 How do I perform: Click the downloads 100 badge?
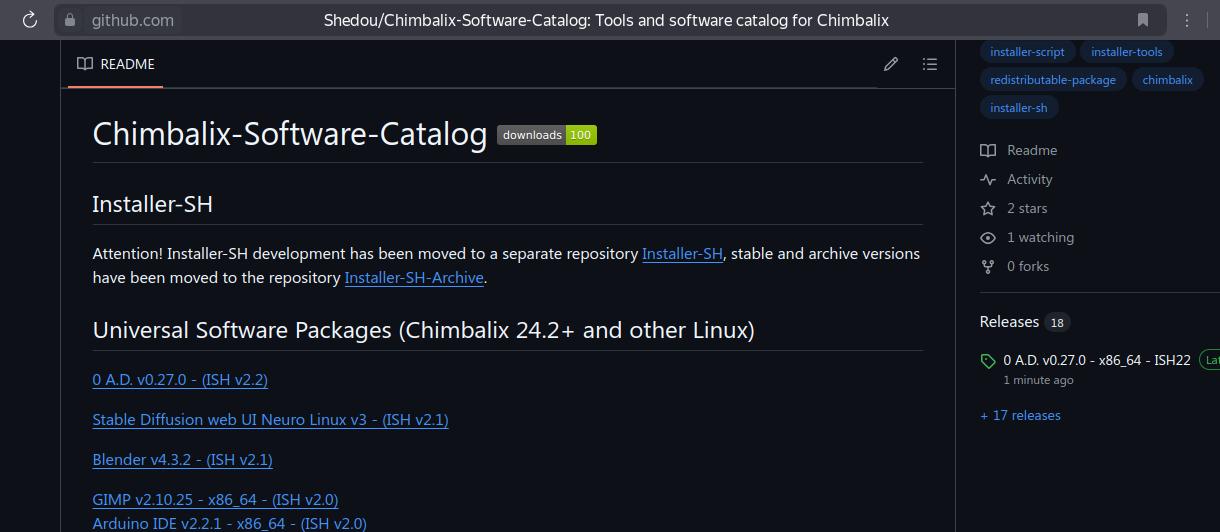coord(547,135)
